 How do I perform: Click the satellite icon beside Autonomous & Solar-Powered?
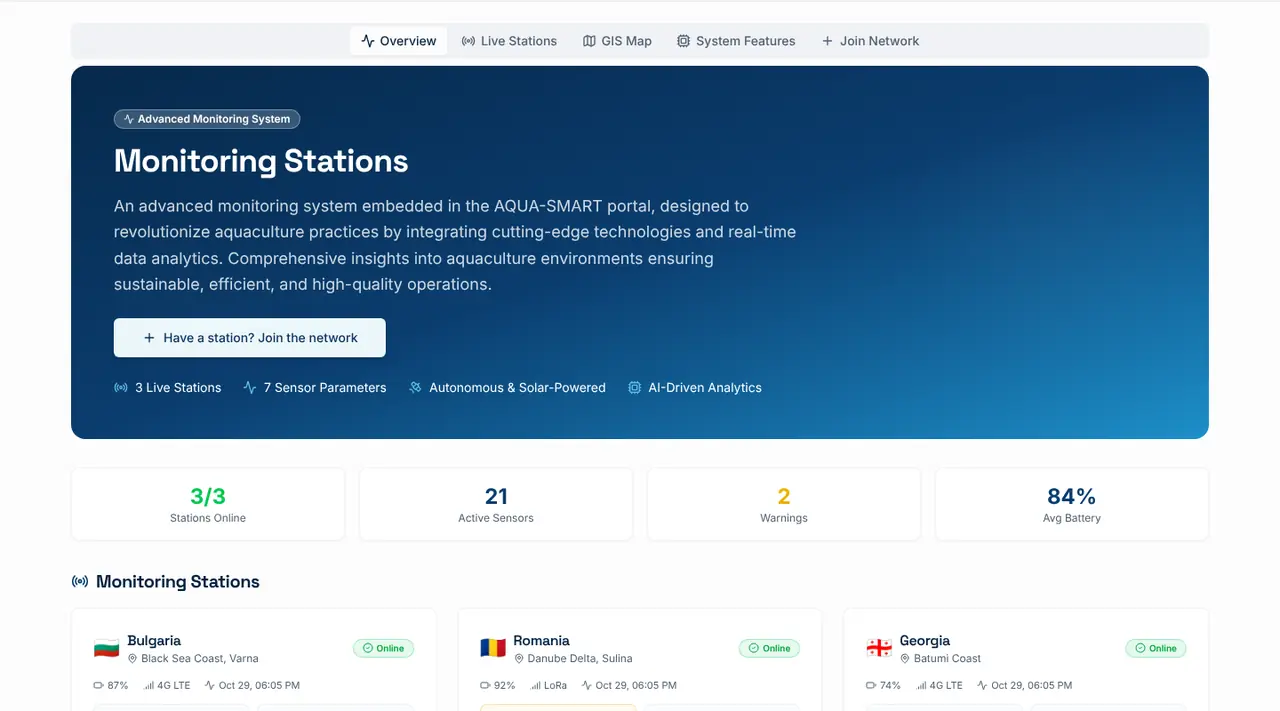(415, 387)
